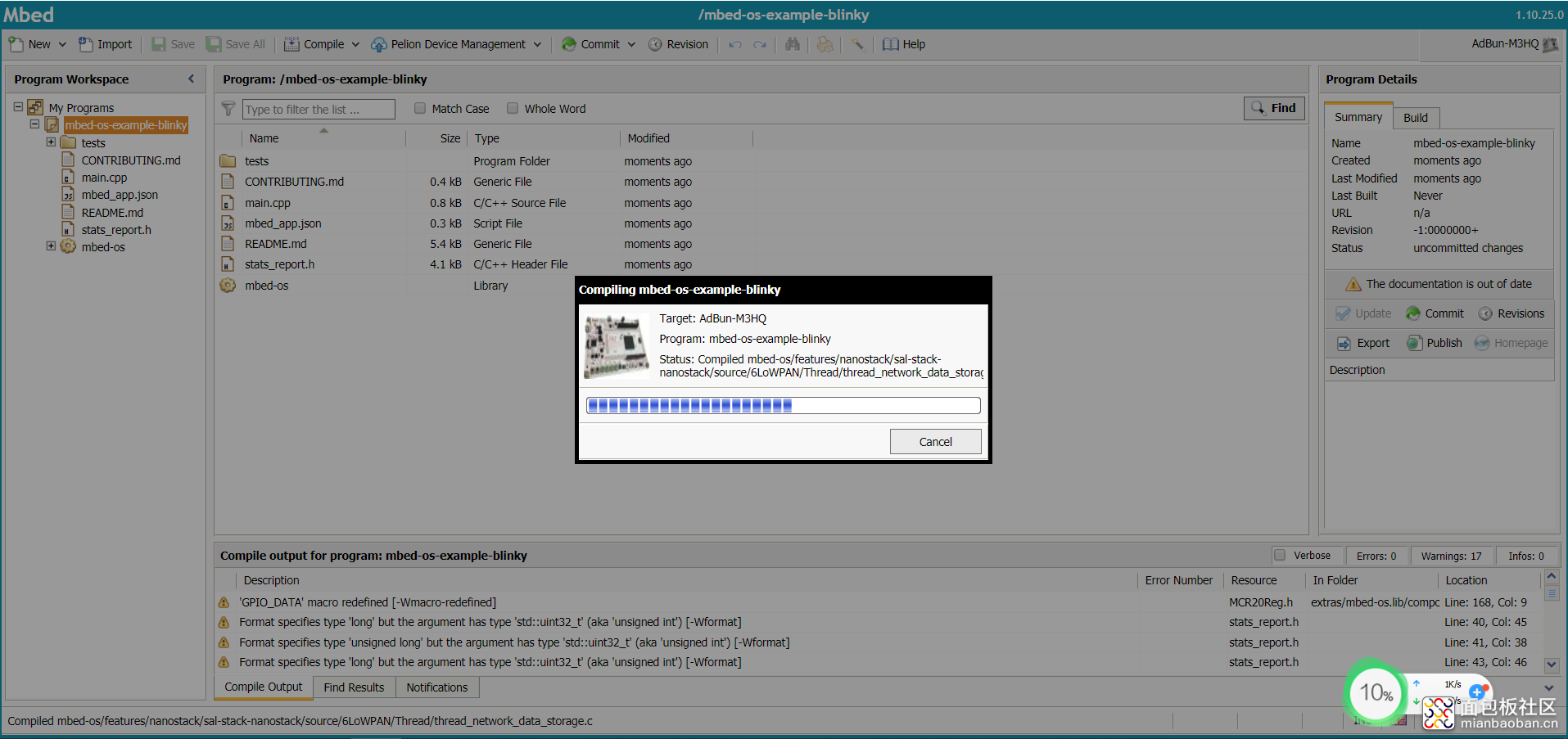The image size is (1568, 739).
Task: Select the Find Results tab
Action: [x=354, y=687]
